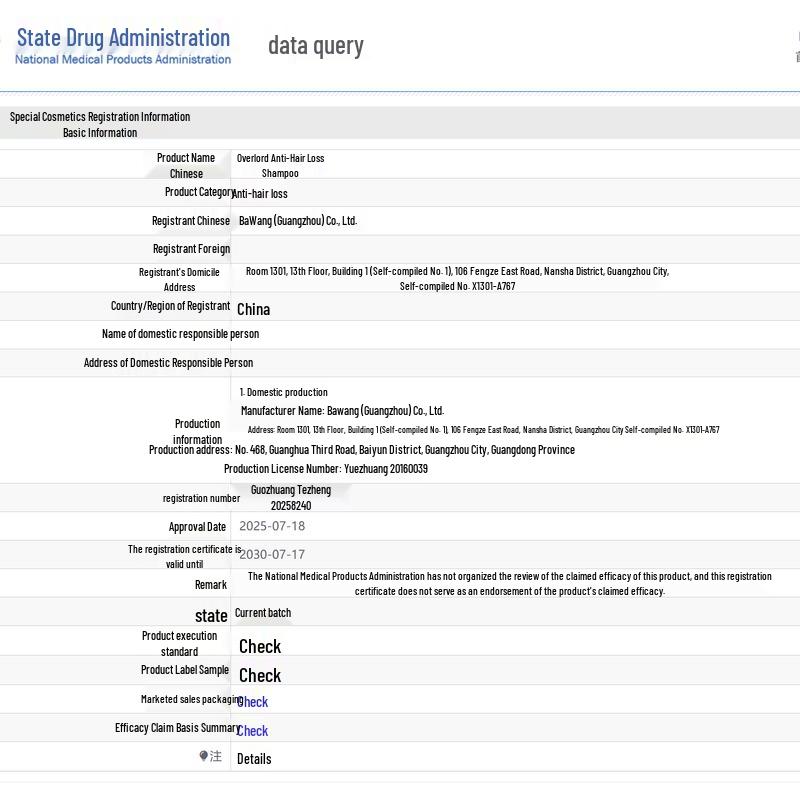800x800 pixels.
Task: Click the 'Registrant Chinese' label
Action: (191, 221)
